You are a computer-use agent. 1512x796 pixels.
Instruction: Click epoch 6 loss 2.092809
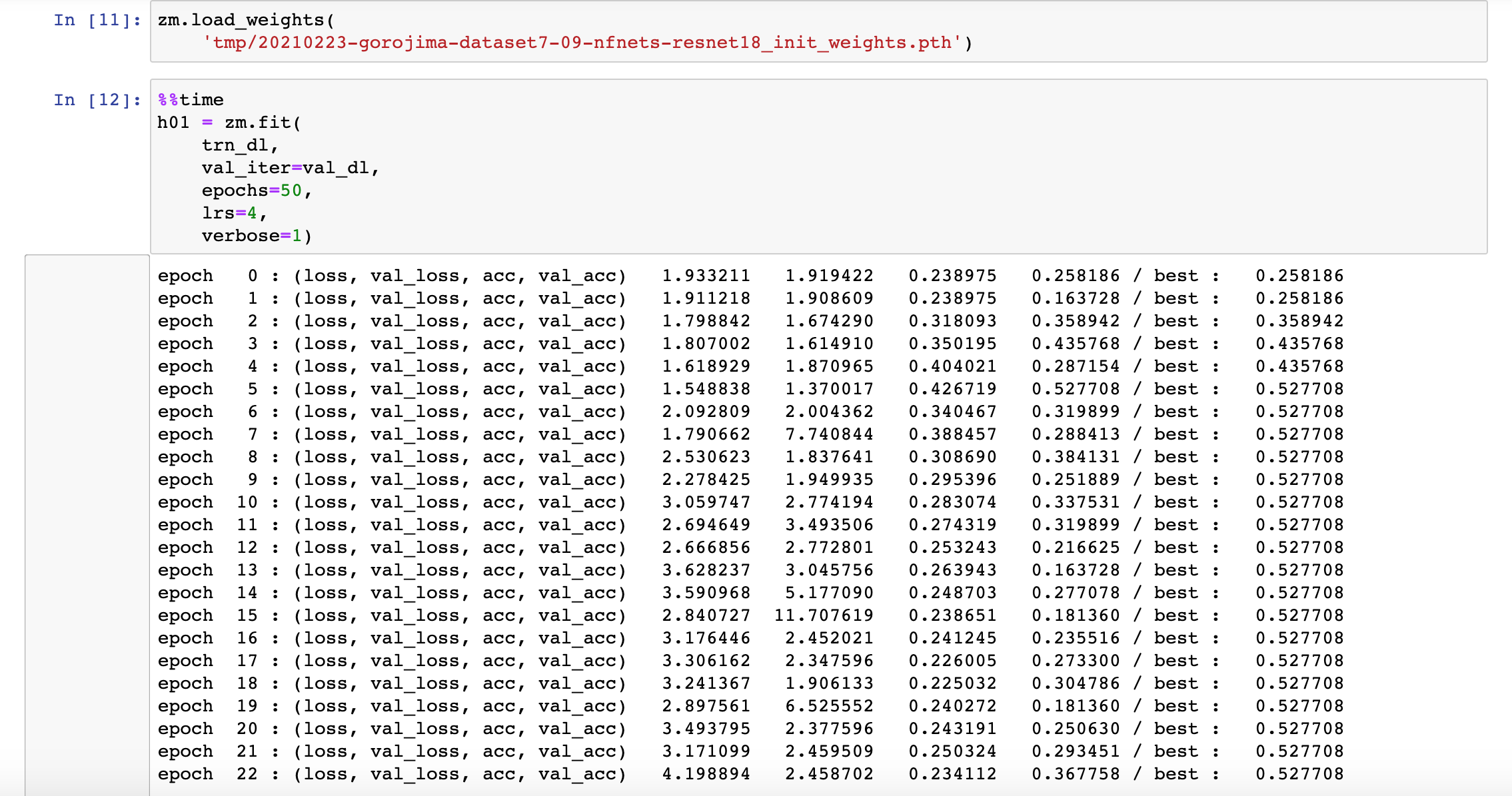point(706,412)
